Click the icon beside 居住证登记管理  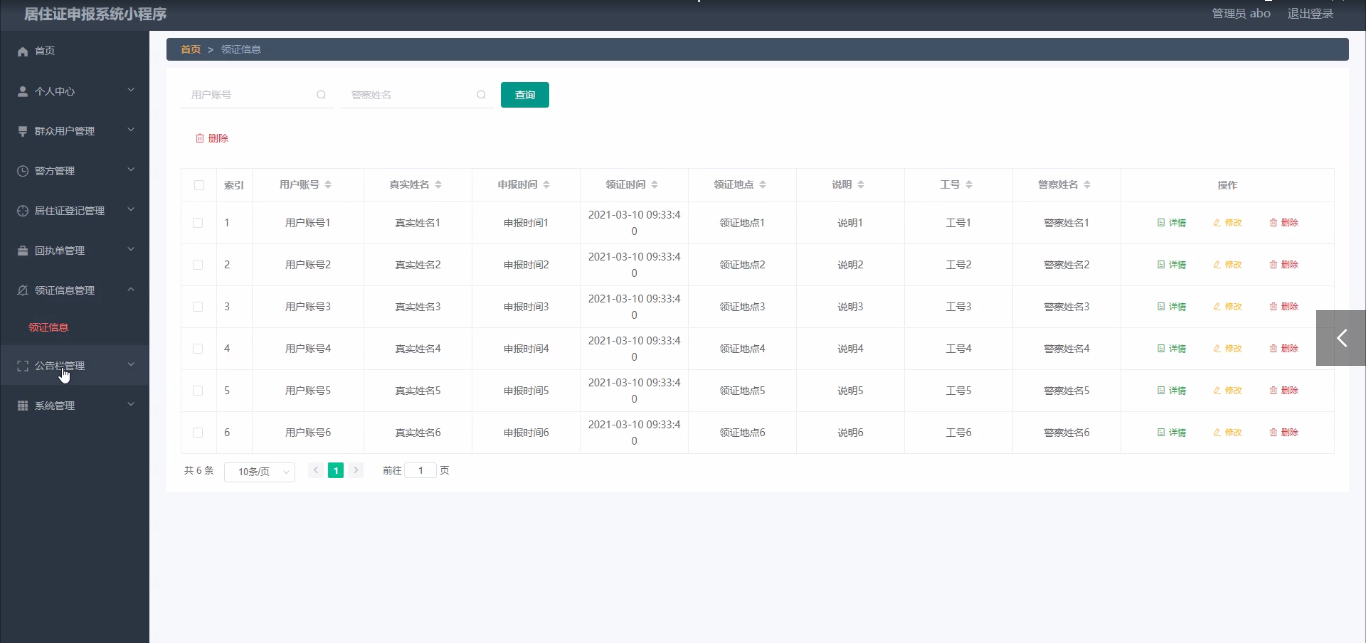[x=23, y=211]
